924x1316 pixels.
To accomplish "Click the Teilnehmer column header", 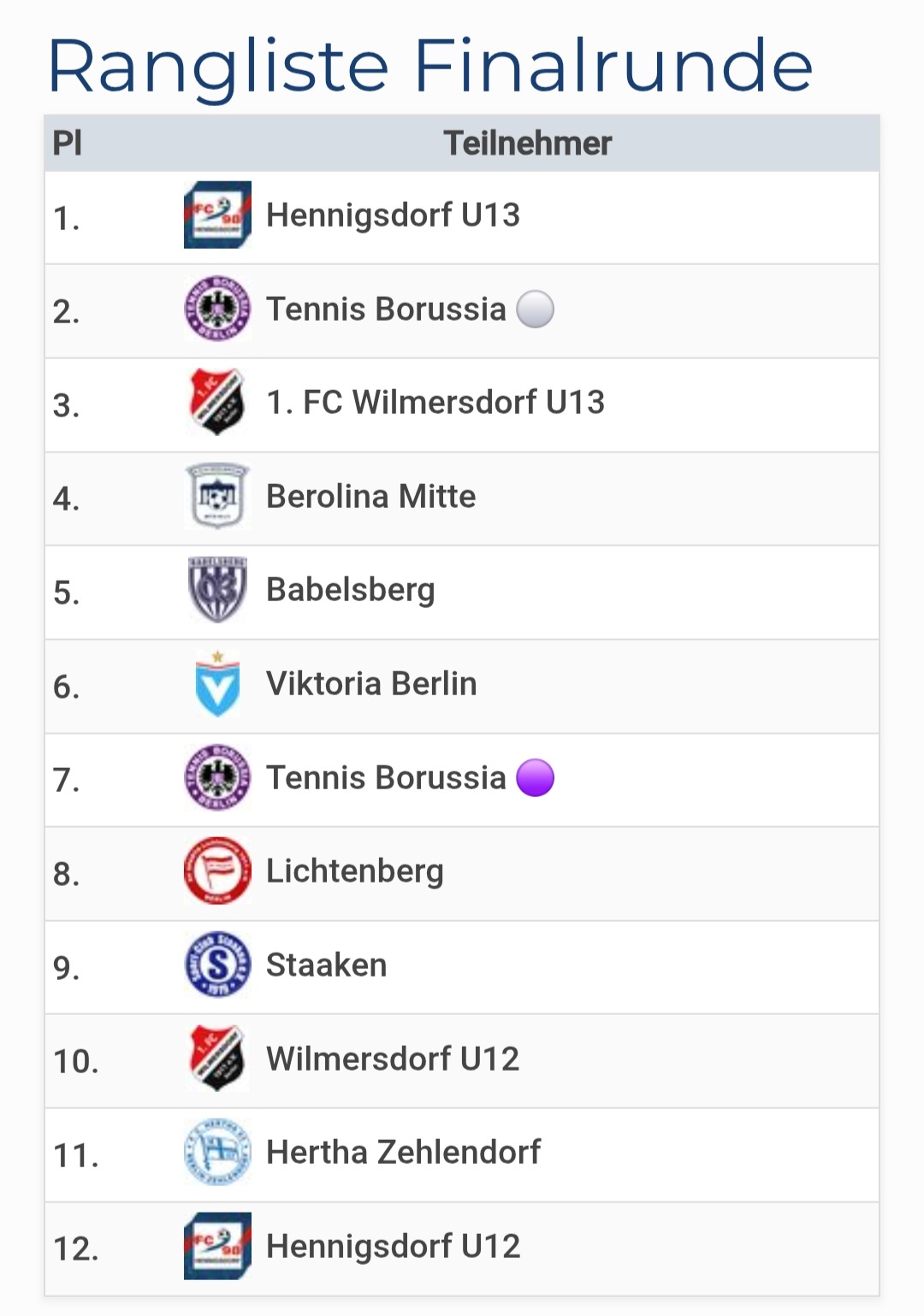I will click(x=527, y=144).
